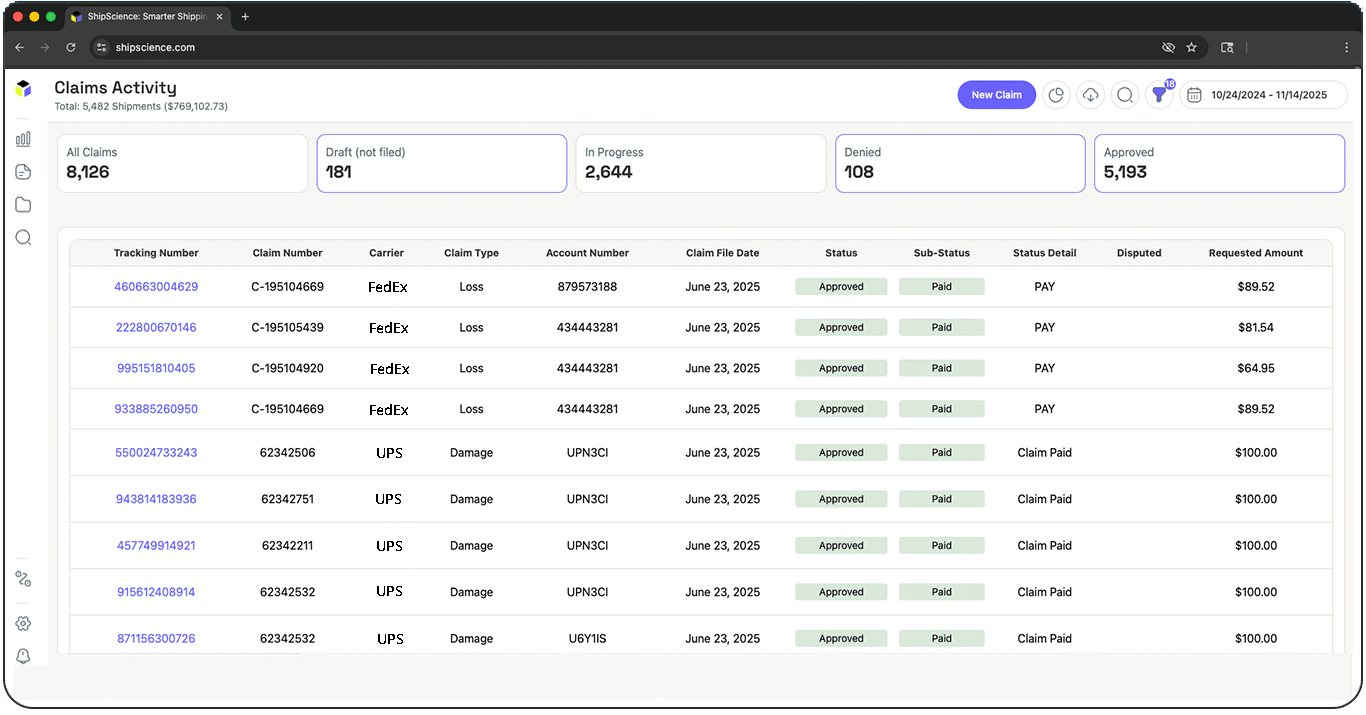Open notifications via the bell icon

(x=23, y=656)
